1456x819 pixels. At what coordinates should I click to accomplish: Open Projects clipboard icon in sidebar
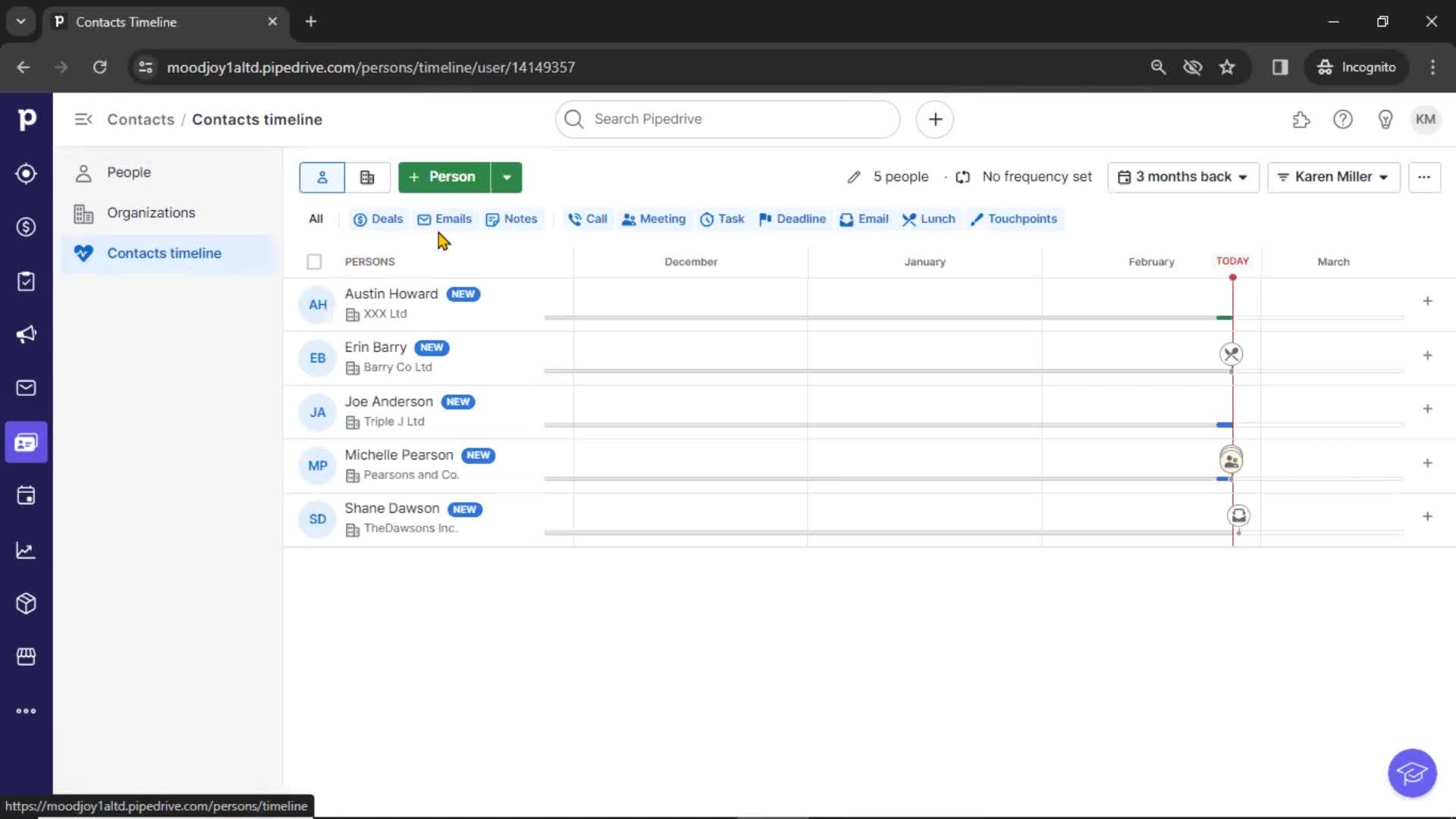point(26,281)
